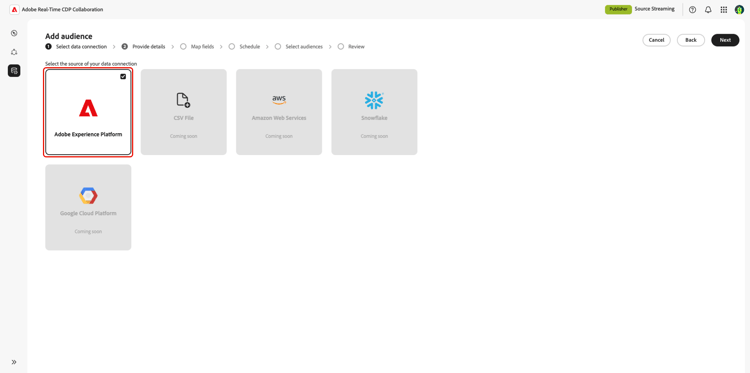Select the Adobe Experience Platform logo
The width and height of the screenshot is (750, 373).
(88, 108)
